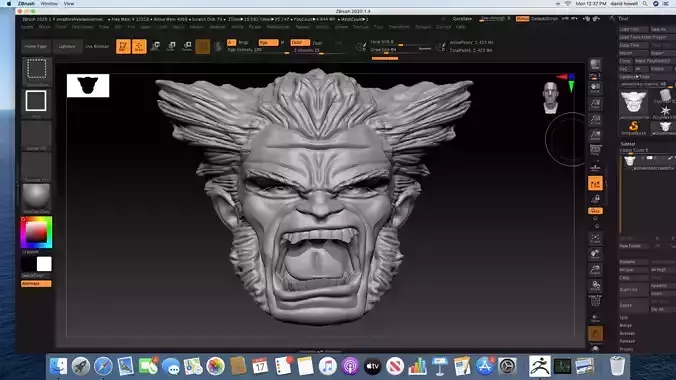Activate the Edit mode button
The height and width of the screenshot is (380, 676).
click(123, 47)
